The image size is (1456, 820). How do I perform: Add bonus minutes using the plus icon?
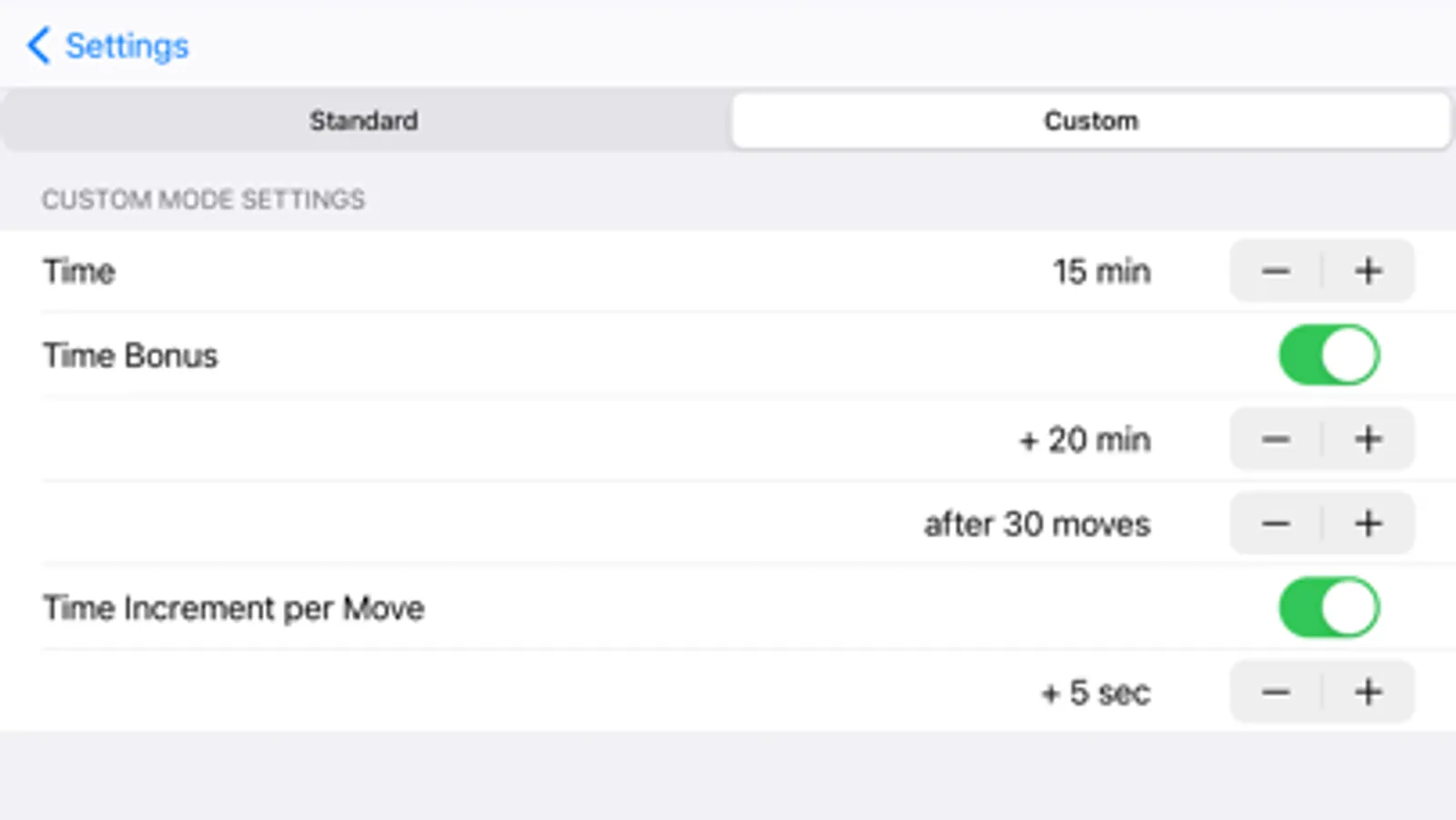pyautogui.click(x=1369, y=439)
